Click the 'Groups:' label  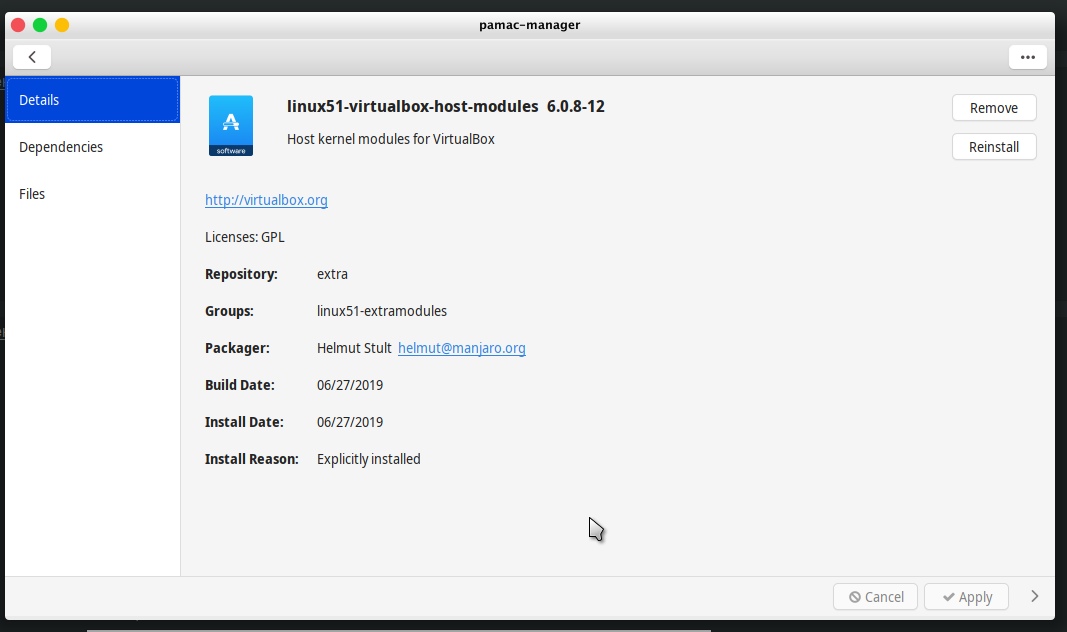click(229, 311)
